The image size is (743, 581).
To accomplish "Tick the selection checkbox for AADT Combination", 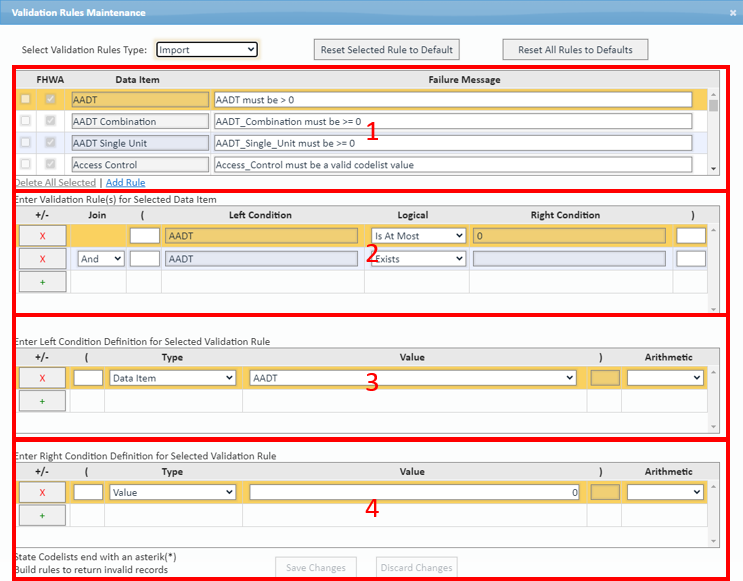I will tap(25, 121).
